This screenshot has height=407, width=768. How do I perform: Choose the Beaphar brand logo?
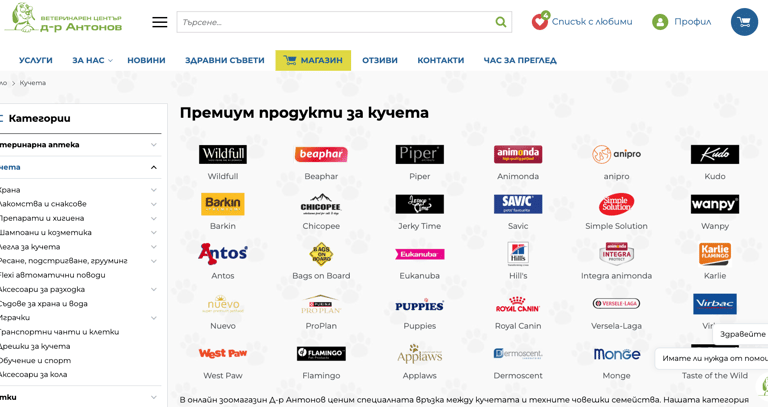click(321, 154)
